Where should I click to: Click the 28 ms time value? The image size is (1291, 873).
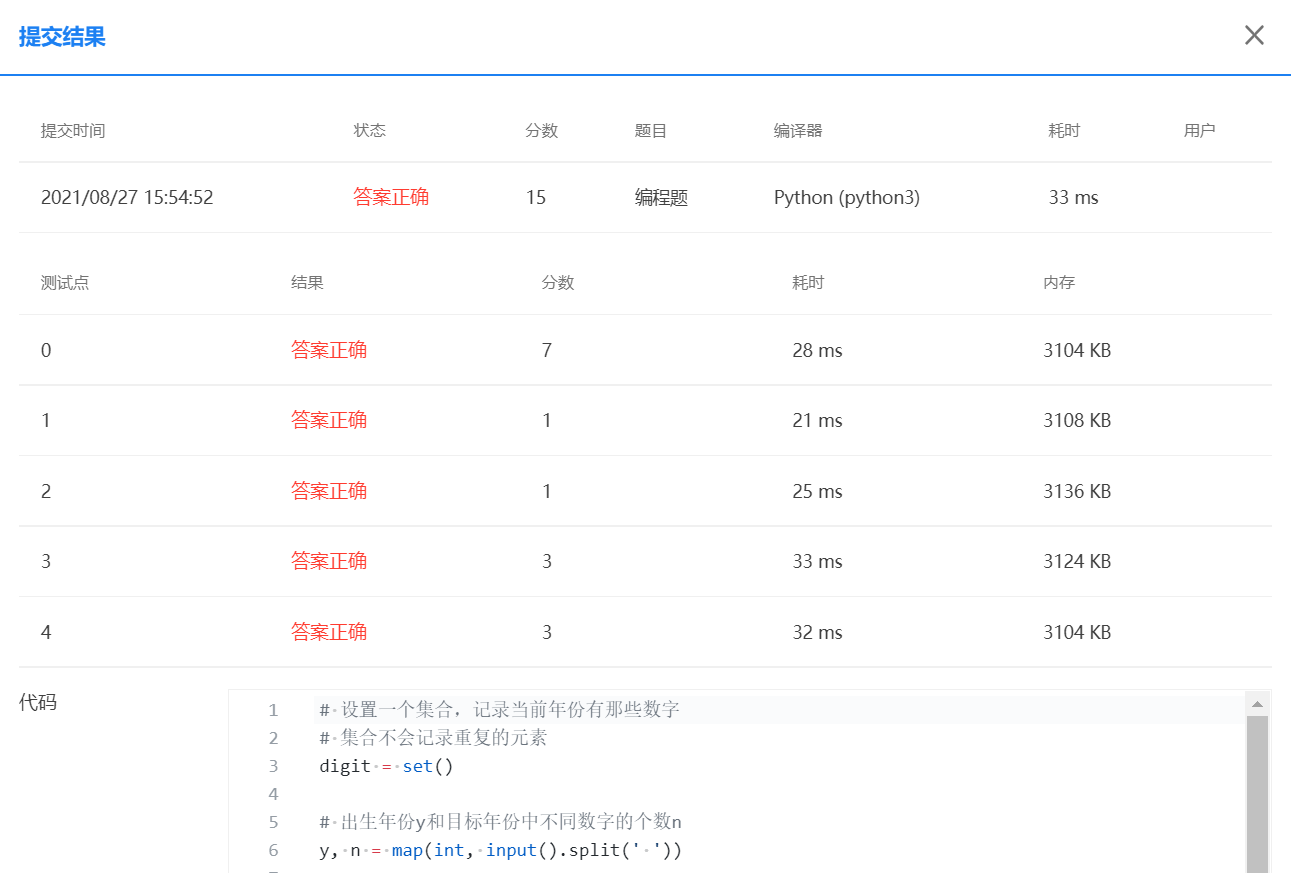coord(818,351)
